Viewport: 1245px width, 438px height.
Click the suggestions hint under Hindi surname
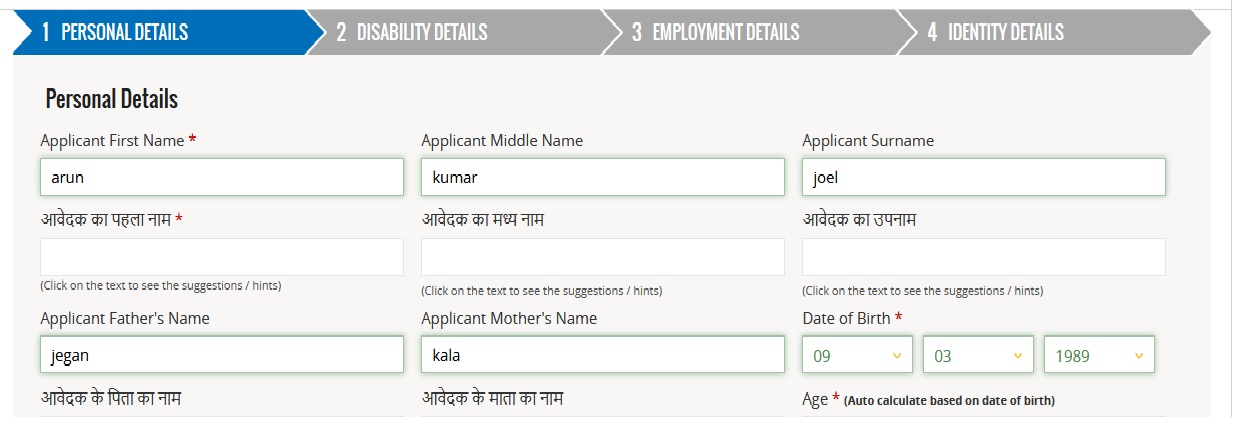[x=922, y=291]
